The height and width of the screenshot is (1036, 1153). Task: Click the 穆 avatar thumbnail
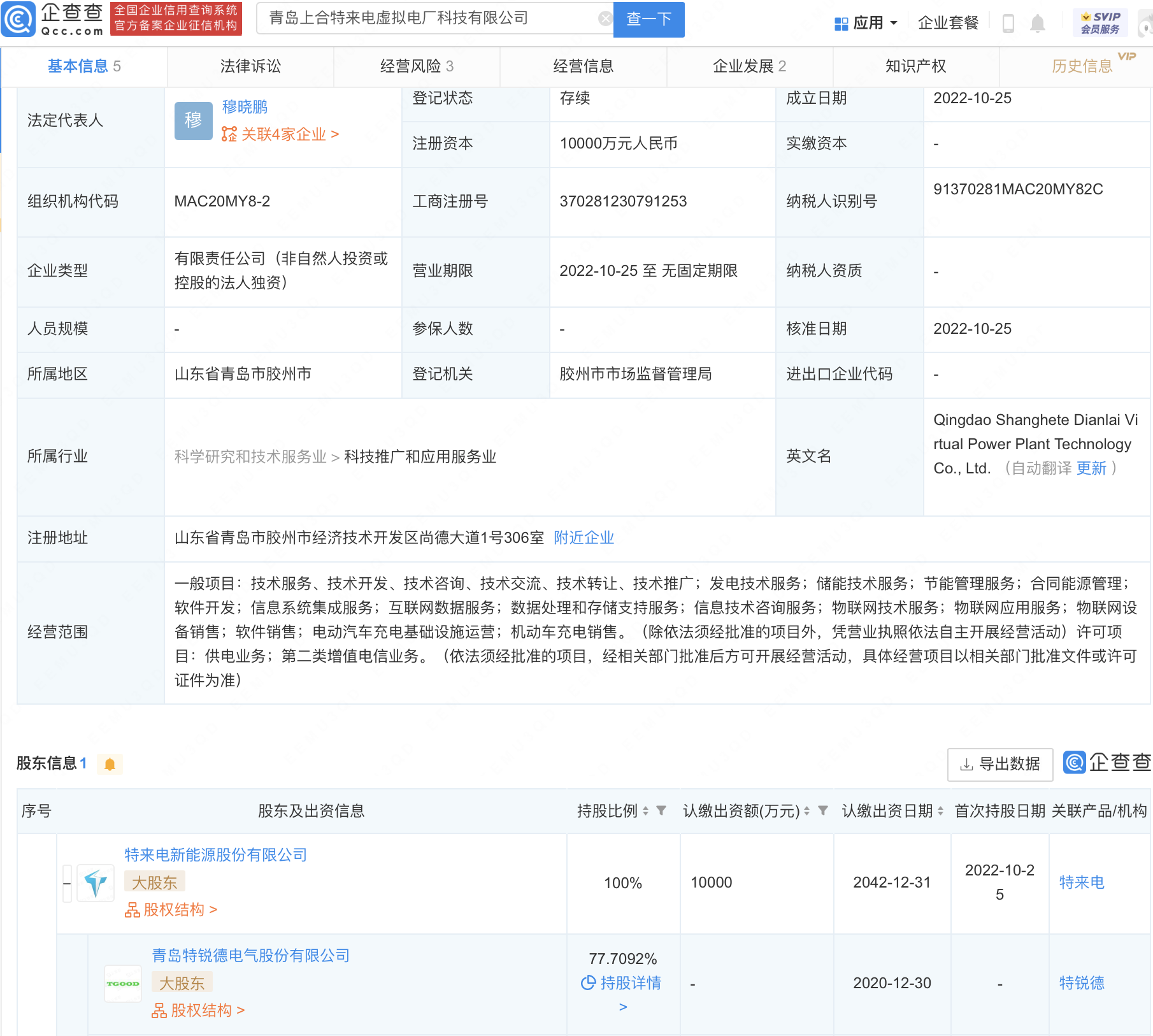[x=193, y=120]
